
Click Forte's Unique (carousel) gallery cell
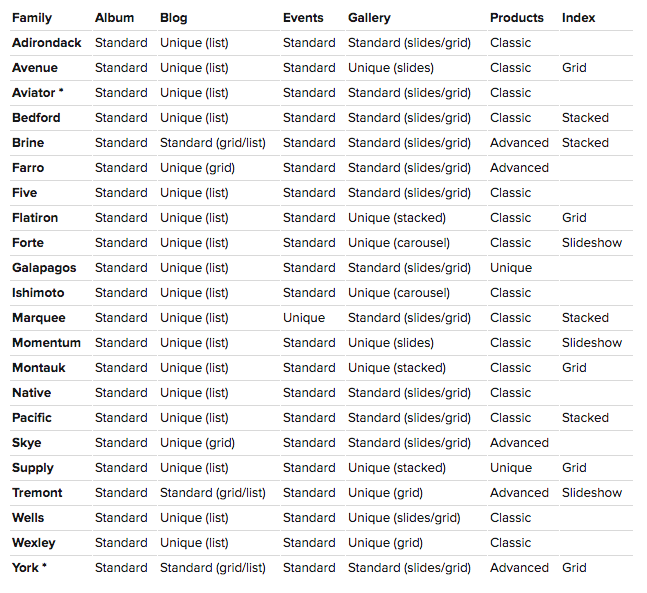tap(399, 243)
